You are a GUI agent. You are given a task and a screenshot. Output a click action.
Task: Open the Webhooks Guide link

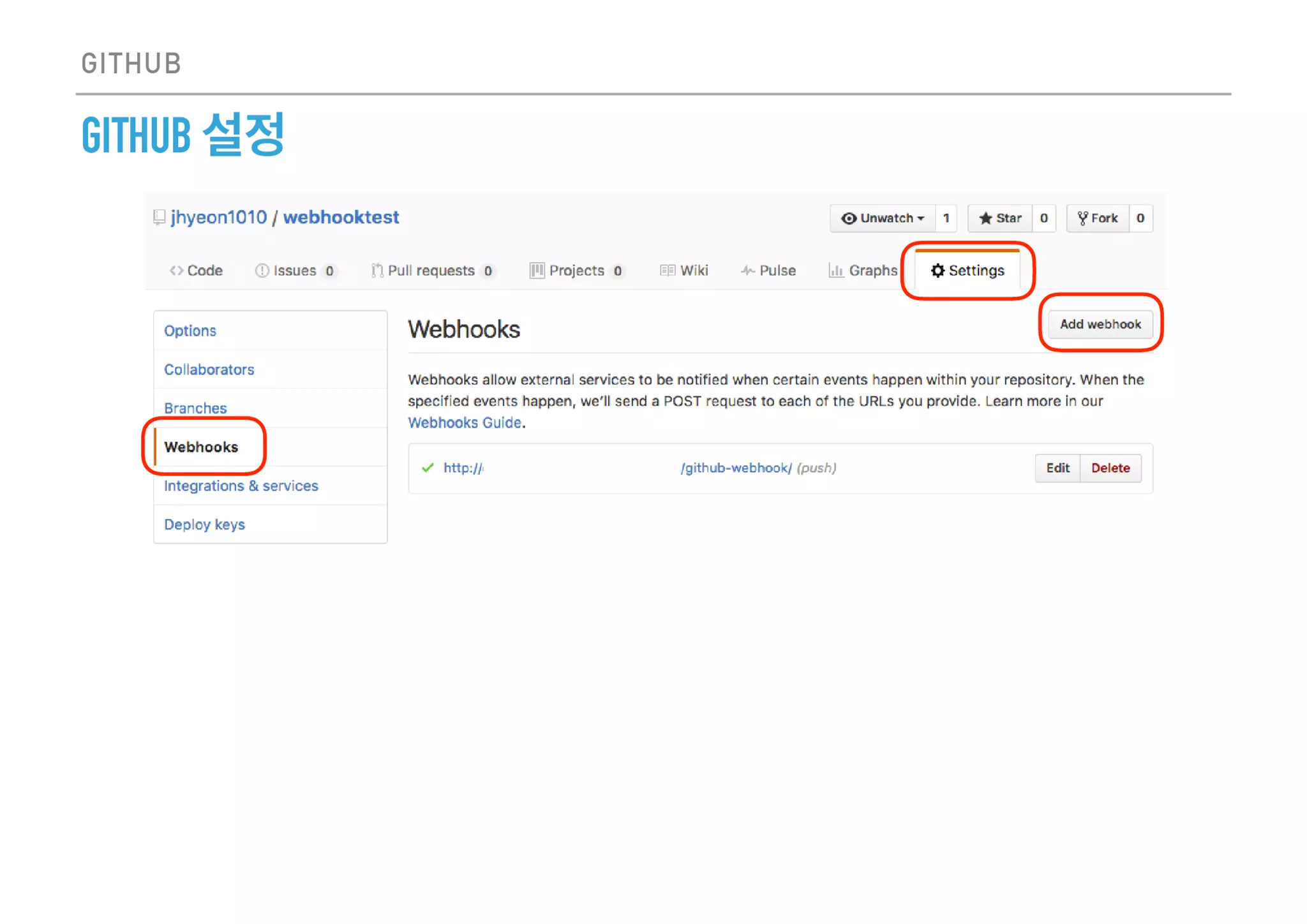[465, 422]
